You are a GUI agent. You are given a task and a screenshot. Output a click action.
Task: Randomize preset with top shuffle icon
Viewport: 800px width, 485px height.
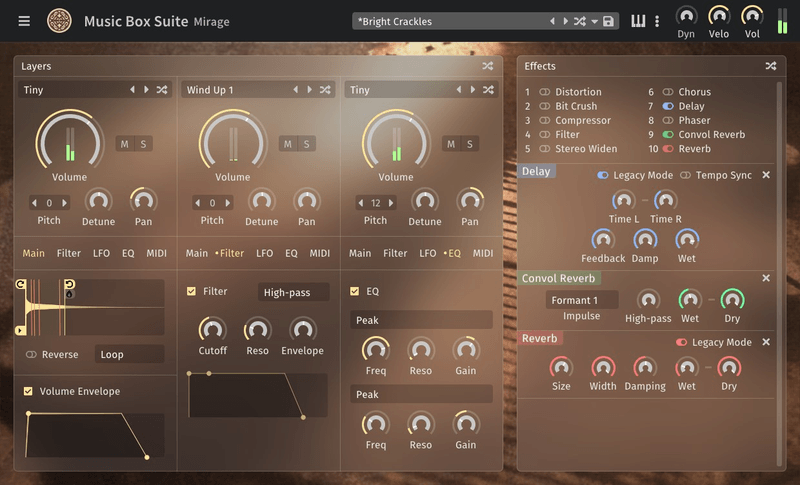(x=580, y=21)
